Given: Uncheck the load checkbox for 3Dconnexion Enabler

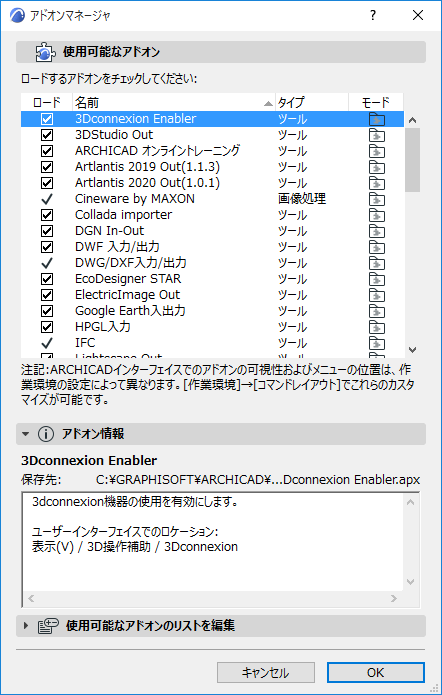Looking at the screenshot, I should (47, 119).
